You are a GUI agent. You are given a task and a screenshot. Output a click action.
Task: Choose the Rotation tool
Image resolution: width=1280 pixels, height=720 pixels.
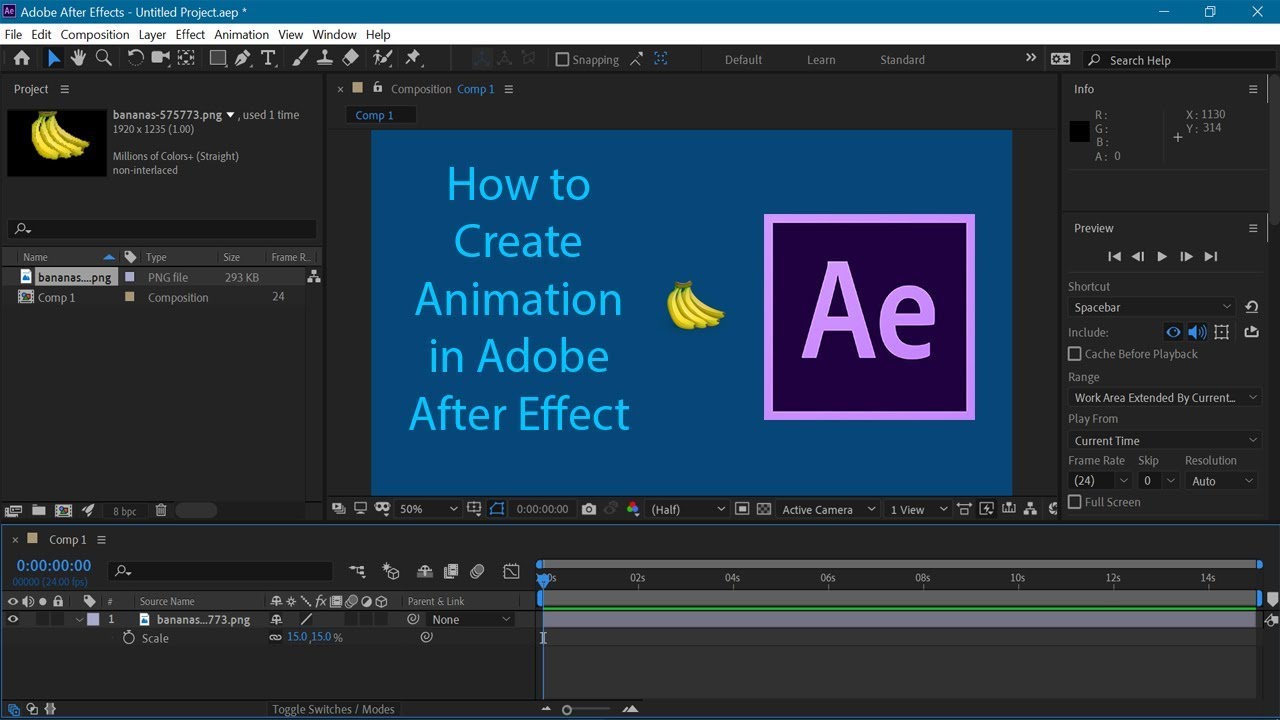(x=136, y=59)
